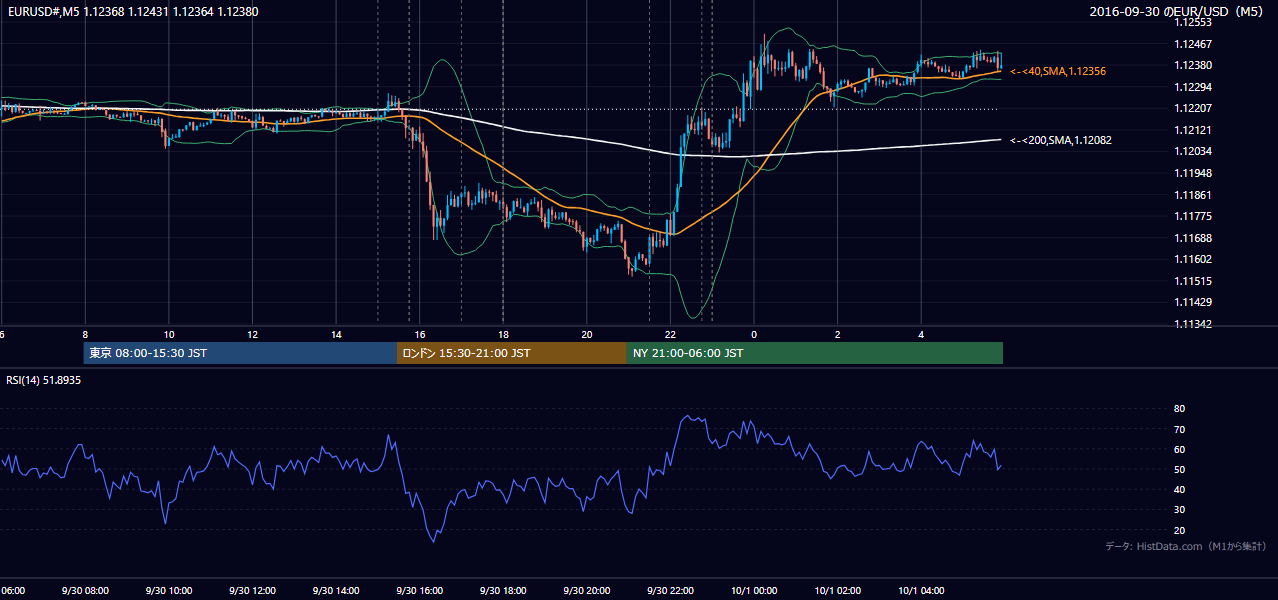Click the bottom time label 9/30 10:00

pos(169,591)
